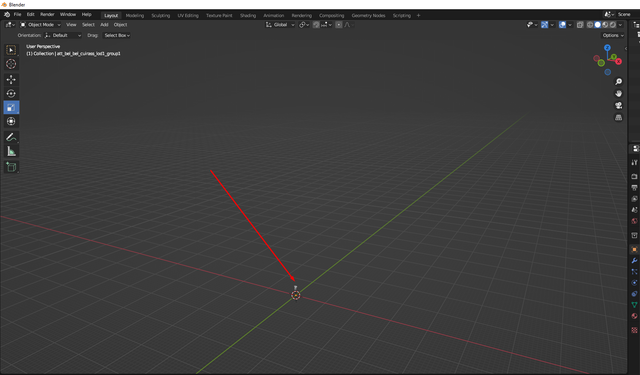Switch to the Shading workspace tab
The image size is (640, 375).
click(x=248, y=16)
